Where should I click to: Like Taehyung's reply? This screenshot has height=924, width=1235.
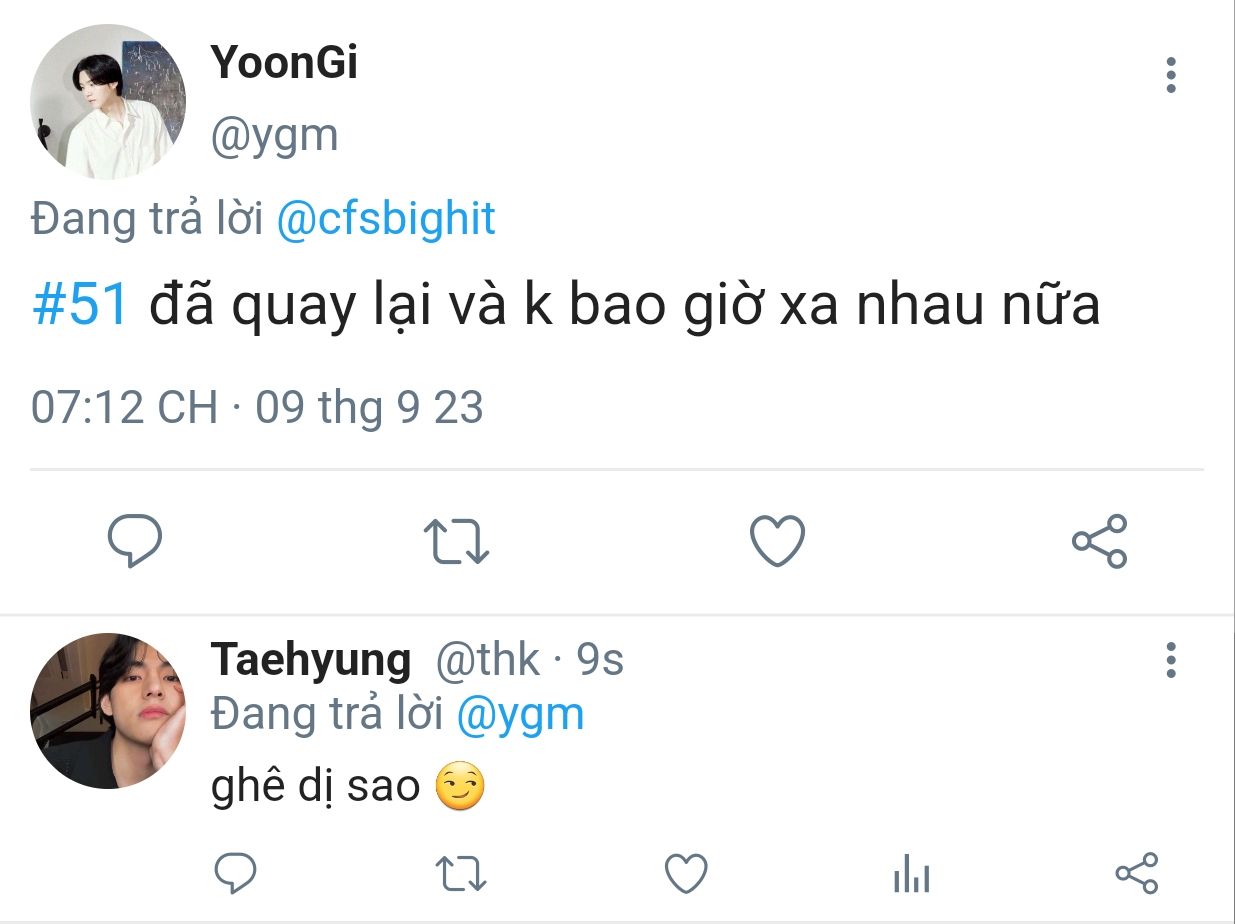tap(686, 874)
